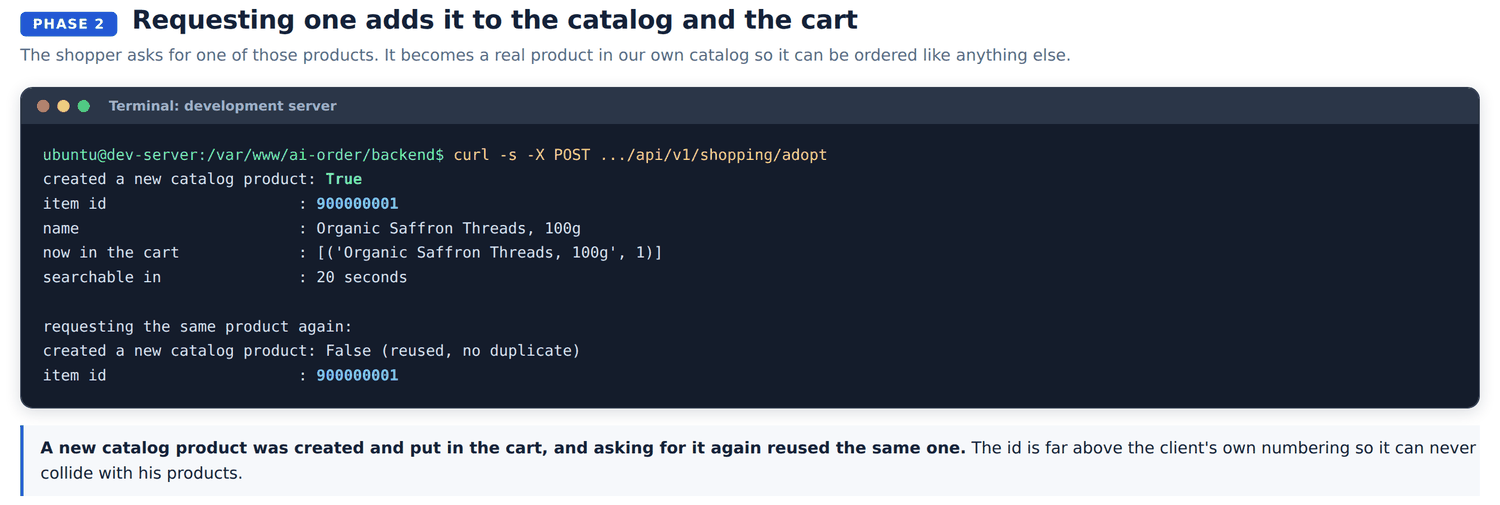The image size is (1500, 505).
Task: Click the blue left bar of callout
Action: (x=22, y=461)
